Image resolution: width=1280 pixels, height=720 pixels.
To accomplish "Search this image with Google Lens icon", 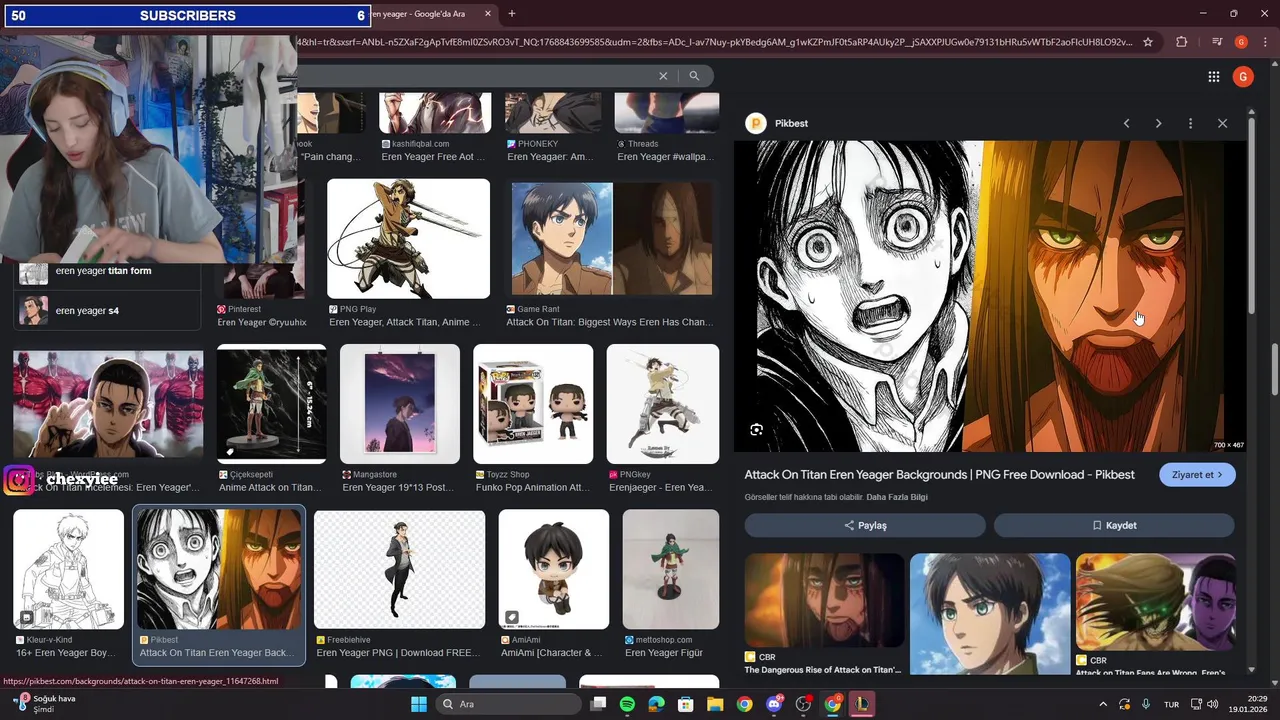I will (x=757, y=430).
